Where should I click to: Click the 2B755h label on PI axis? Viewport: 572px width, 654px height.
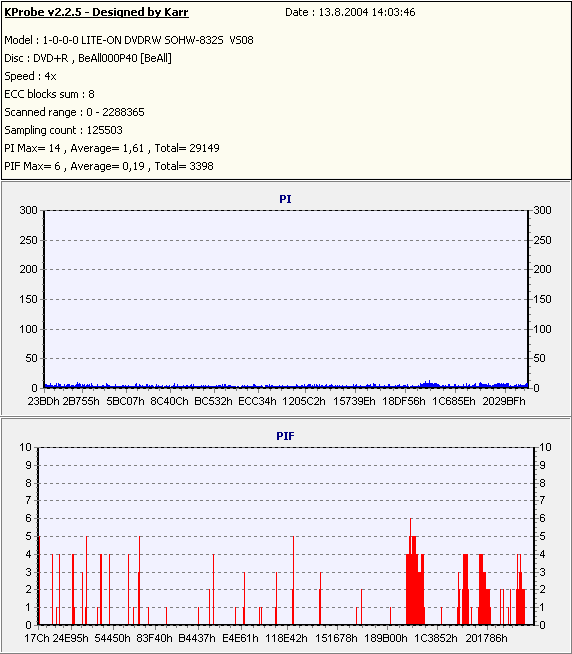tap(81, 401)
